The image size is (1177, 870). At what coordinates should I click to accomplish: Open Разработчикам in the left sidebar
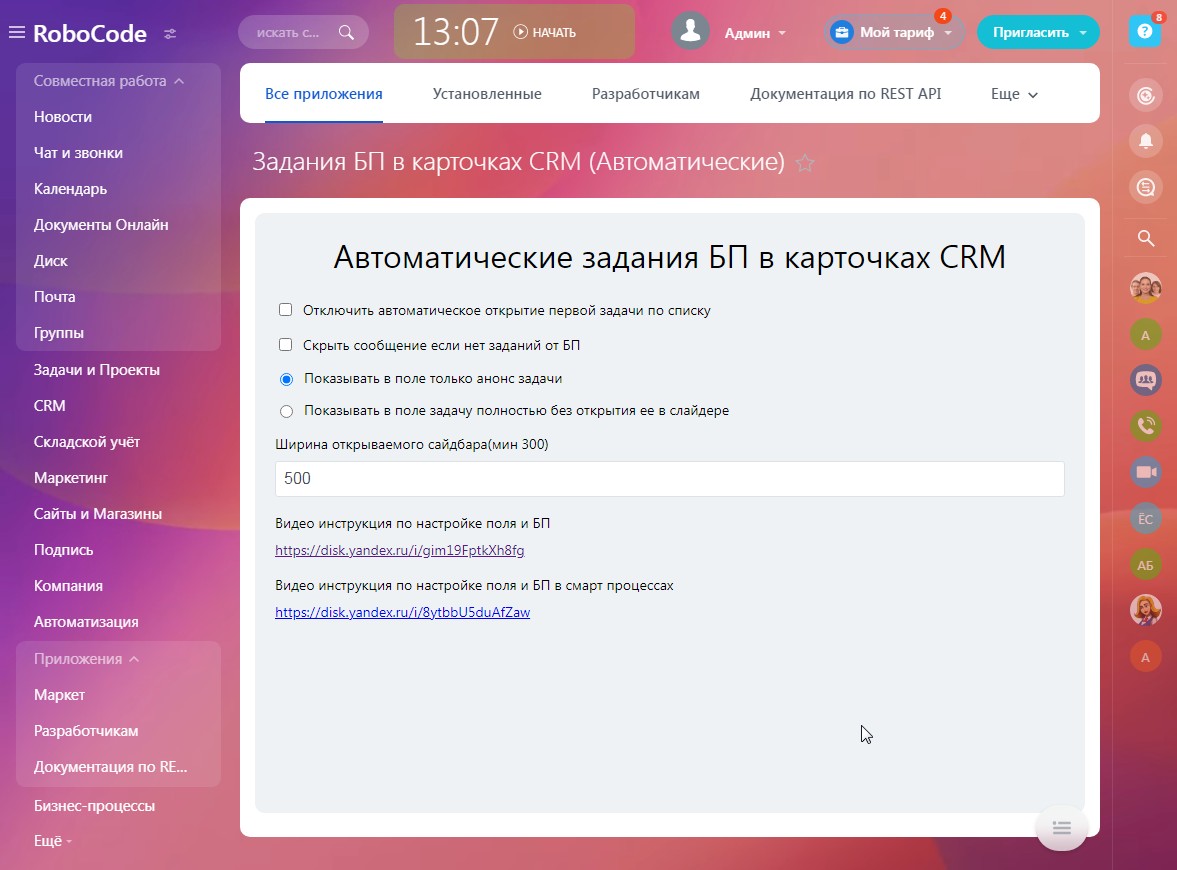86,731
